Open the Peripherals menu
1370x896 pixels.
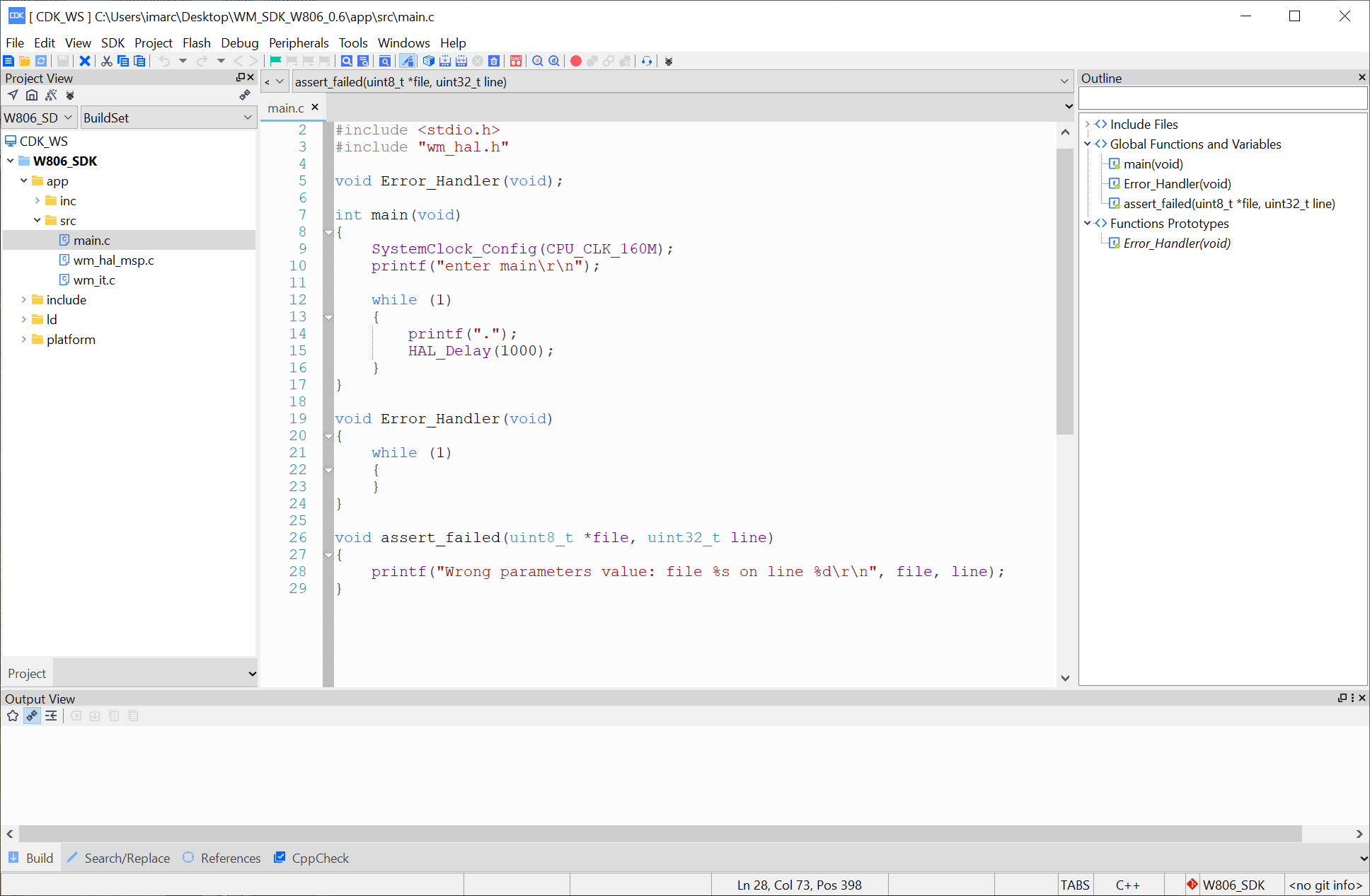pyautogui.click(x=298, y=43)
